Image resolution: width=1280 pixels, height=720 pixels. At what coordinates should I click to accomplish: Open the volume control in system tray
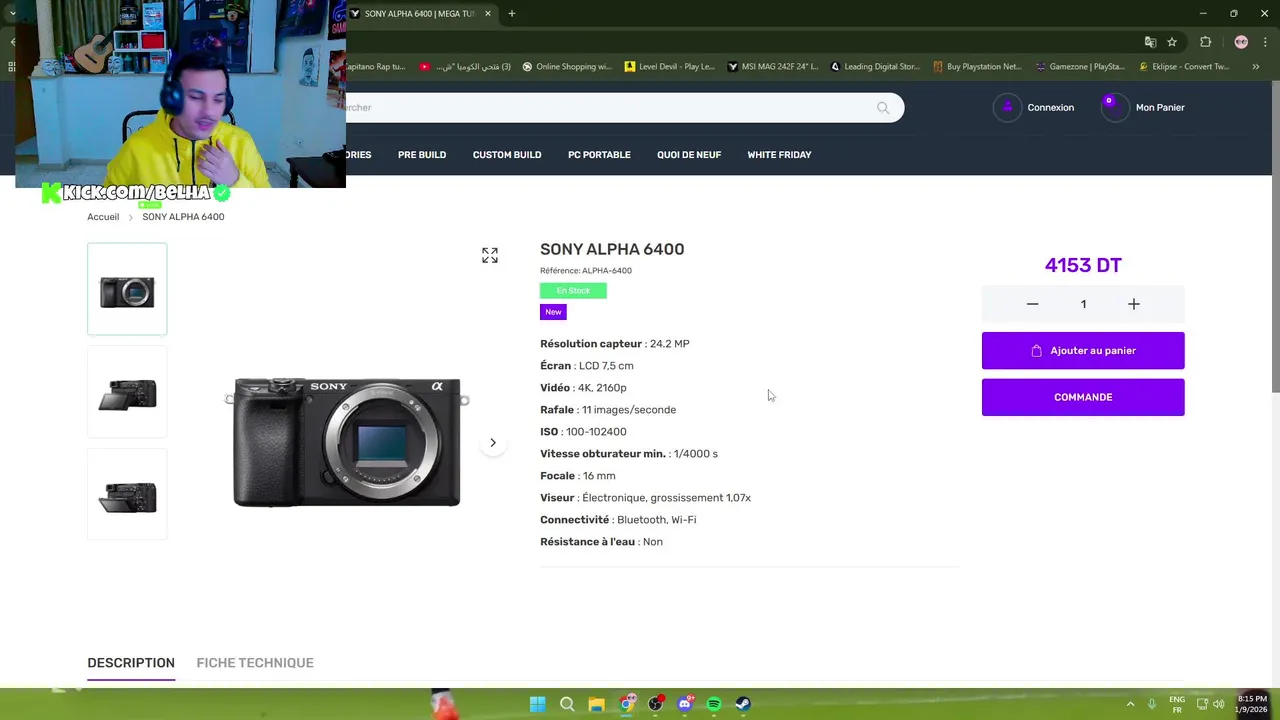(1220, 704)
